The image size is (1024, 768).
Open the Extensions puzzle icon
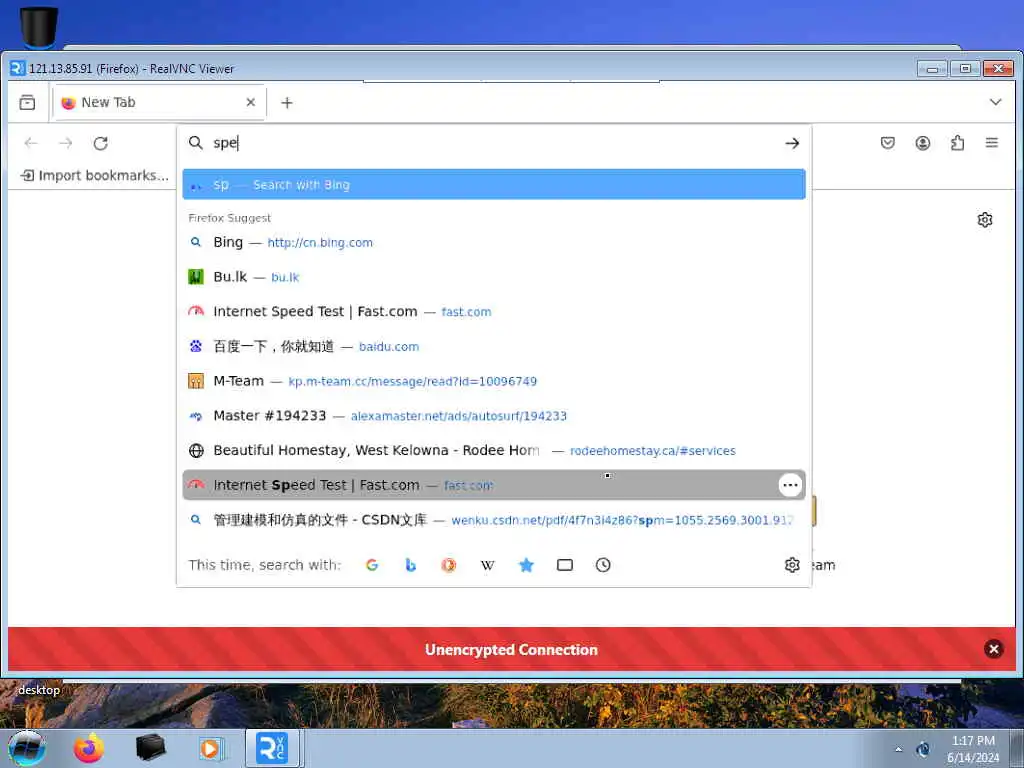(x=957, y=143)
